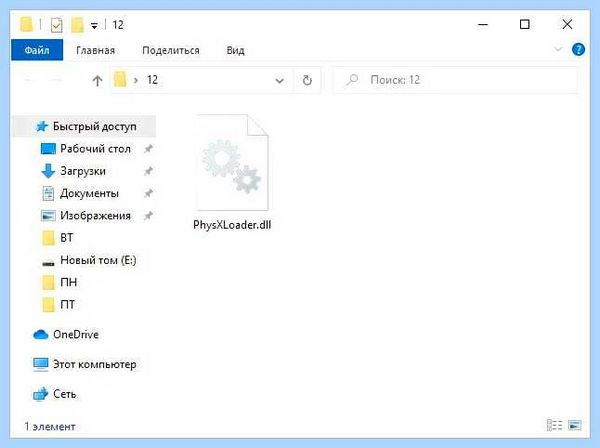600x448 pixels.
Task: Select the PhysXLoader.dll file thumbnail
Action: pyautogui.click(x=233, y=163)
